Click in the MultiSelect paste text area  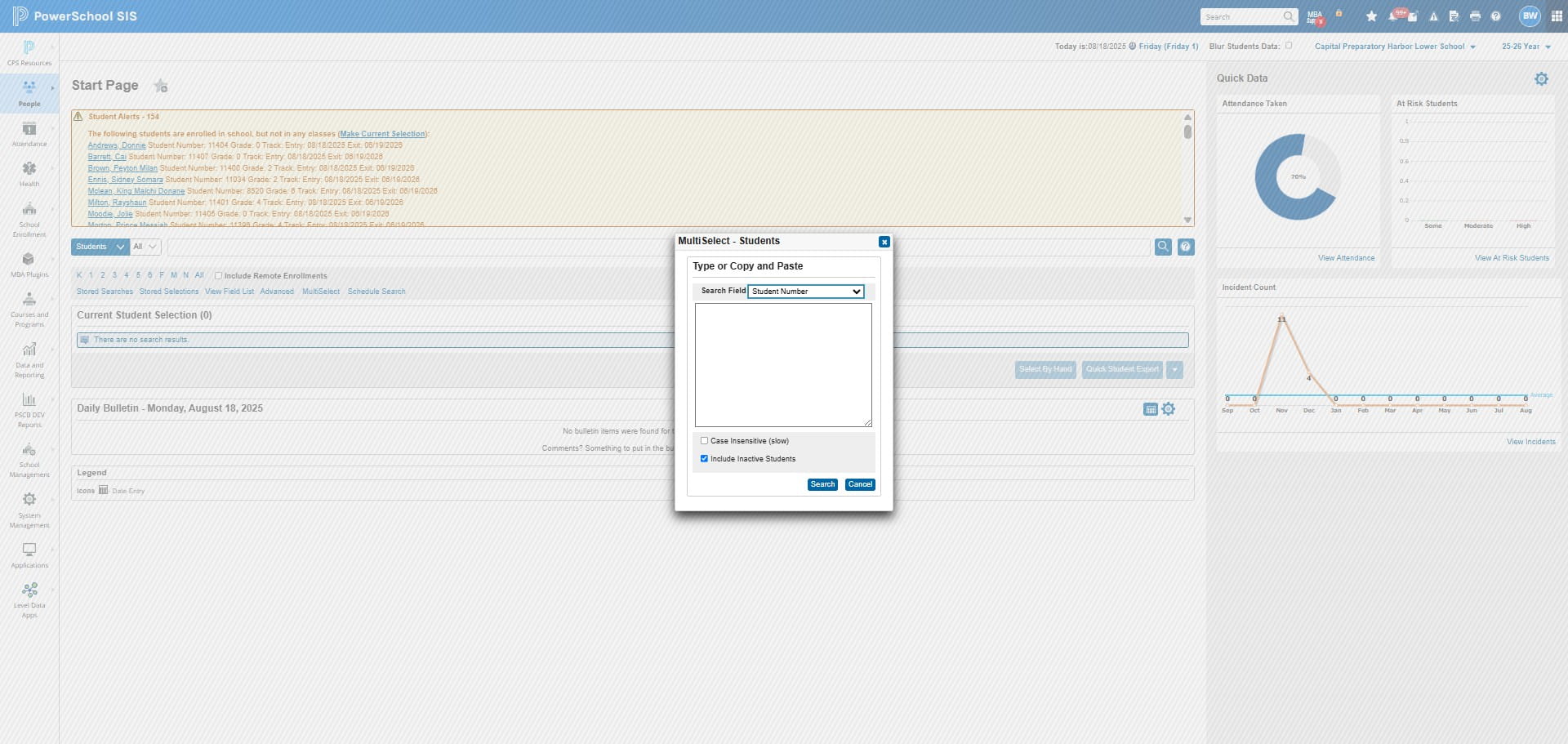(x=783, y=365)
